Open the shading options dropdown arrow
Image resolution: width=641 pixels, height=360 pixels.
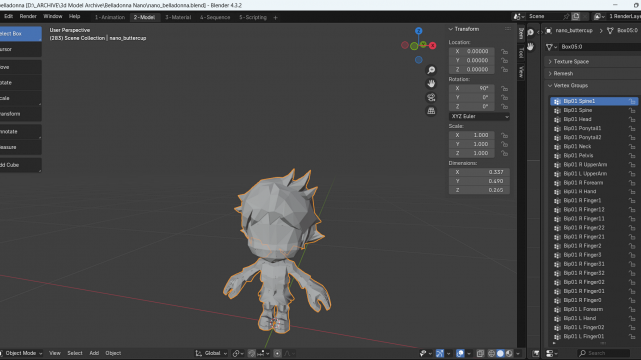(518, 353)
